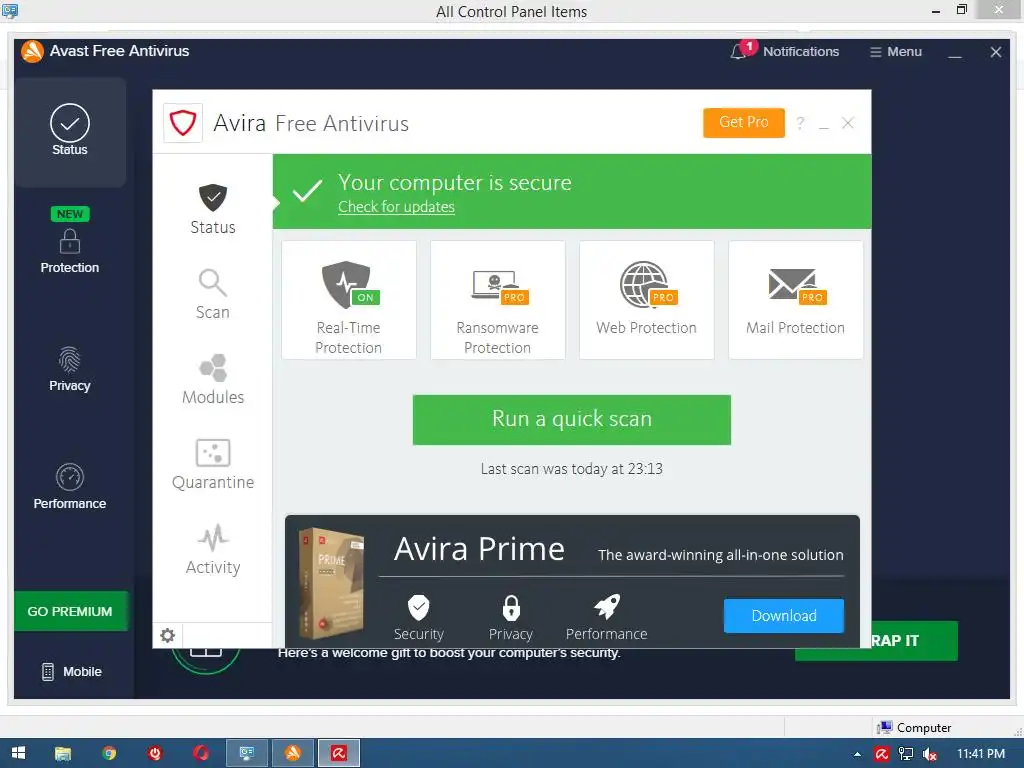Image resolution: width=1024 pixels, height=768 pixels.
Task: Click network tray icon
Action: click(x=906, y=754)
